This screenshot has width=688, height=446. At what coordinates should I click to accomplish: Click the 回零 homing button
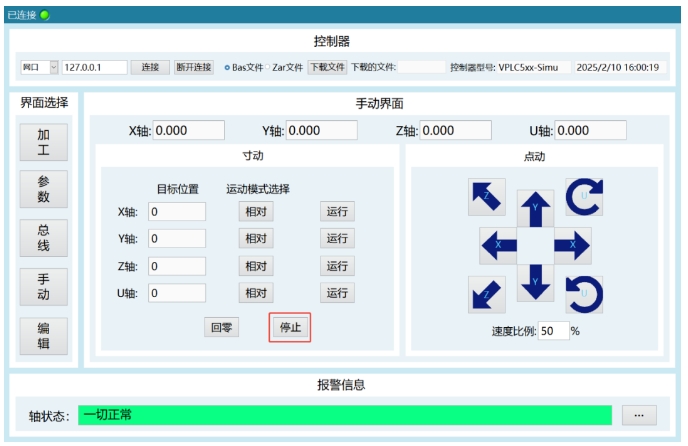(222, 327)
